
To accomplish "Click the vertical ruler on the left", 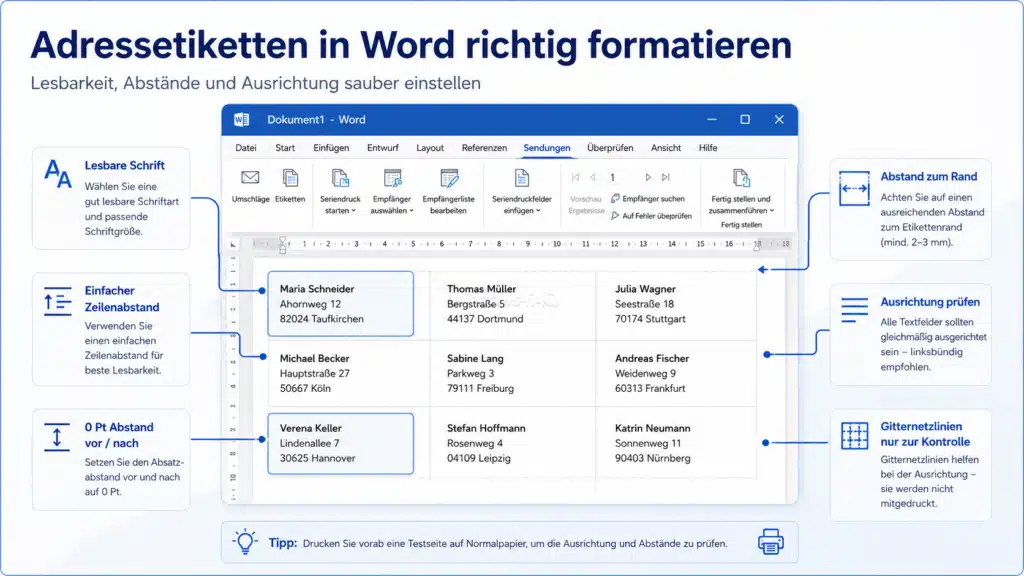I will click(x=233, y=377).
